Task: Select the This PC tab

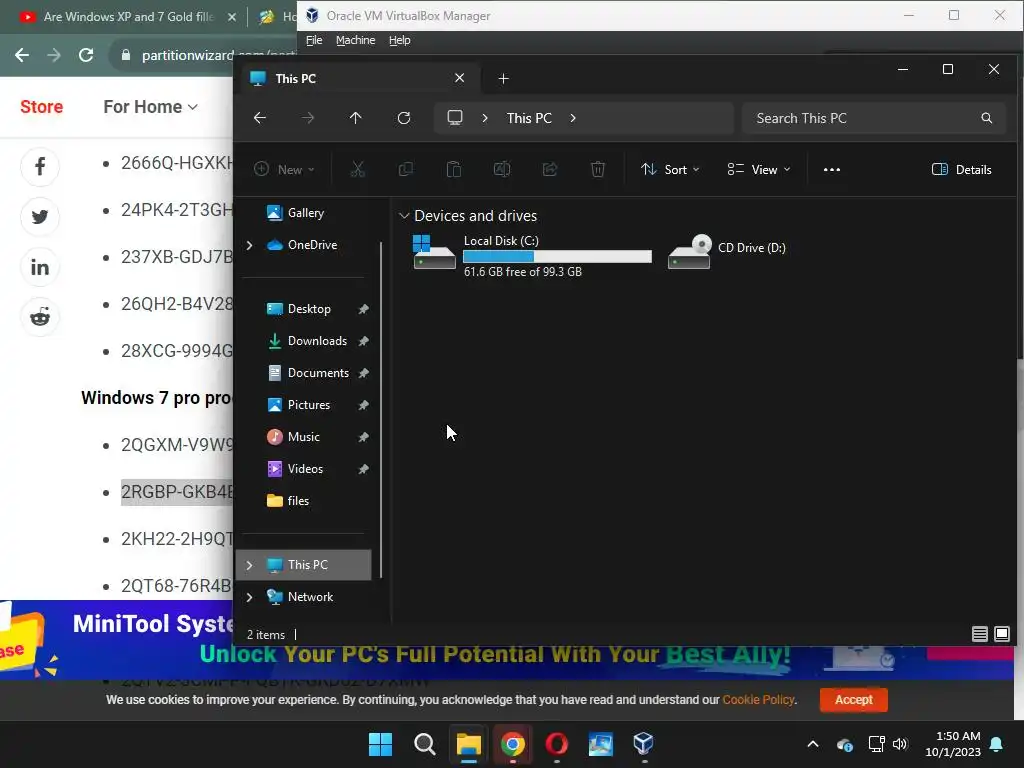Action: pyautogui.click(x=358, y=78)
